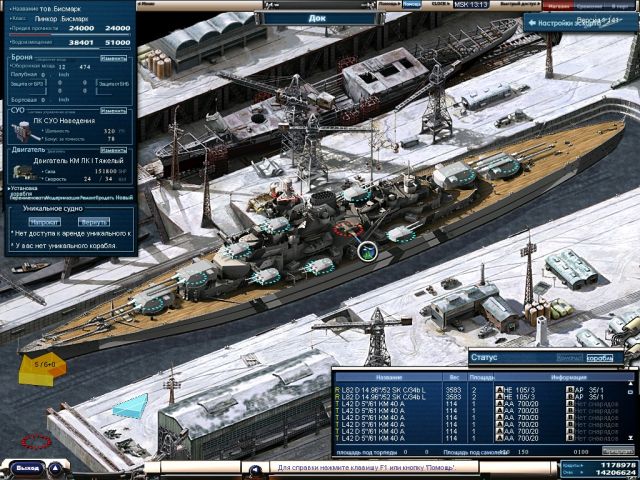
Task: Click Изменить in the Броня section
Action: tap(114, 59)
